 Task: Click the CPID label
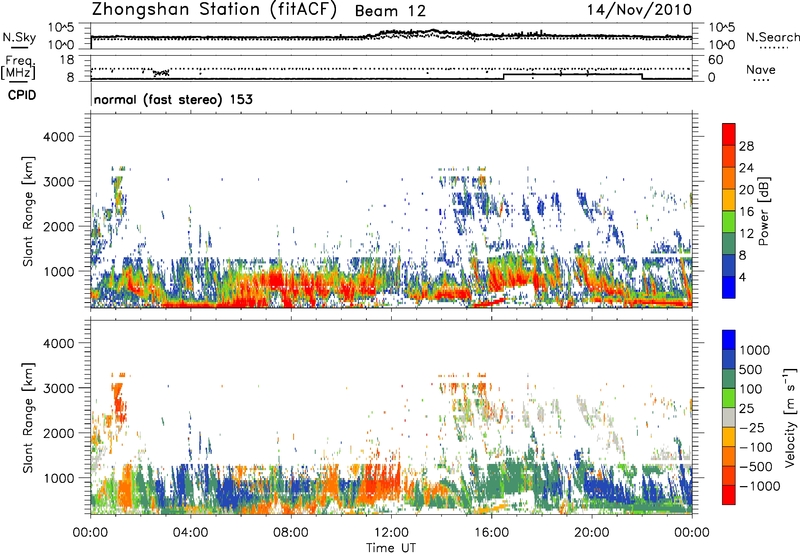(22, 95)
